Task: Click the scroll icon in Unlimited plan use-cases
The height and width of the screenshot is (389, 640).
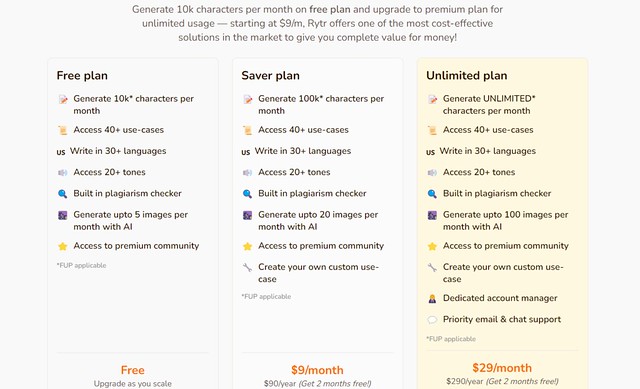Action: tap(432, 130)
